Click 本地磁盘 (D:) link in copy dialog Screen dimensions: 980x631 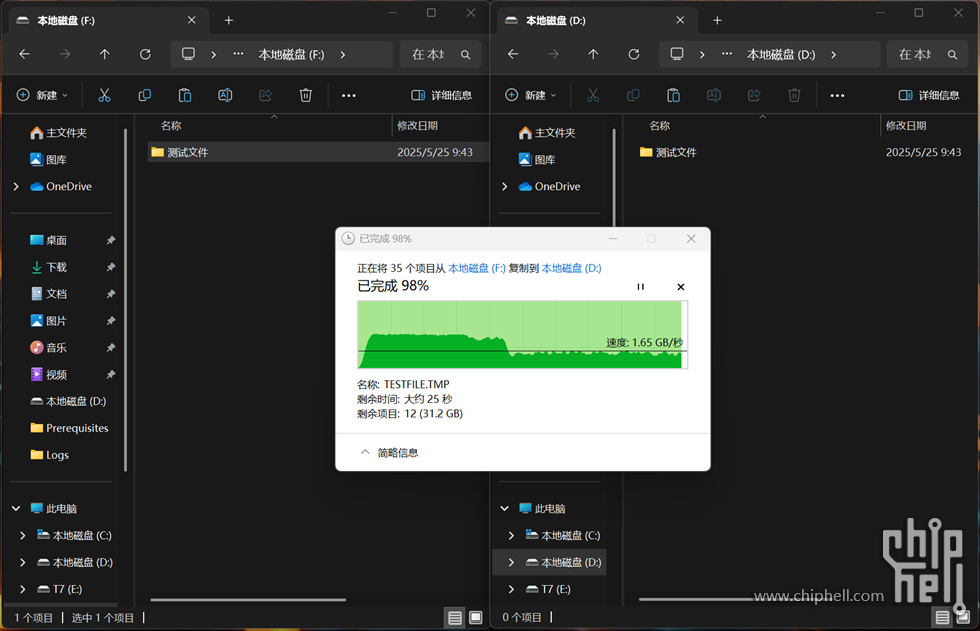[571, 268]
